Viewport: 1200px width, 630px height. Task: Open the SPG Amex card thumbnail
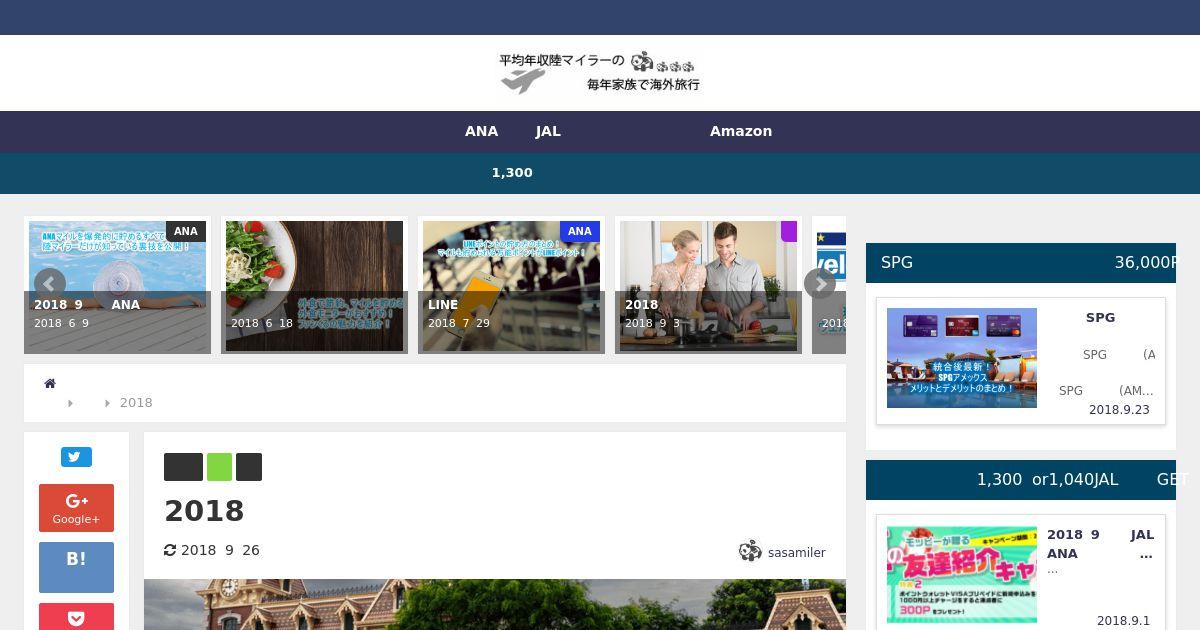(962, 358)
